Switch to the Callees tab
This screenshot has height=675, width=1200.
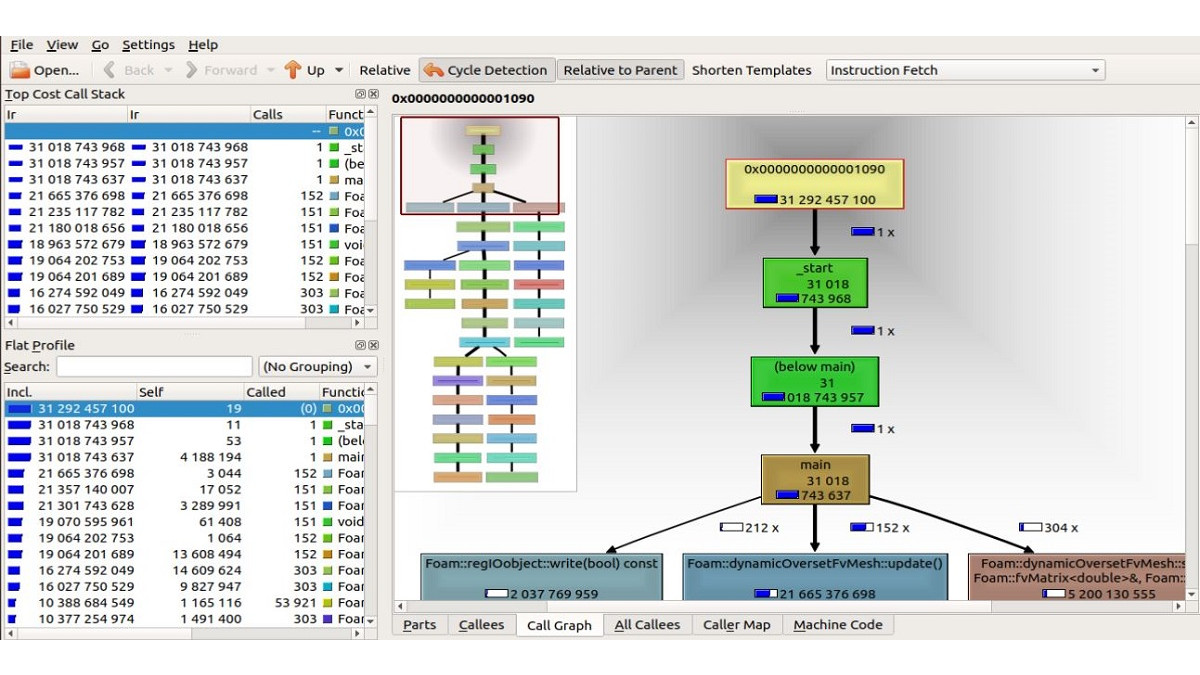point(481,625)
